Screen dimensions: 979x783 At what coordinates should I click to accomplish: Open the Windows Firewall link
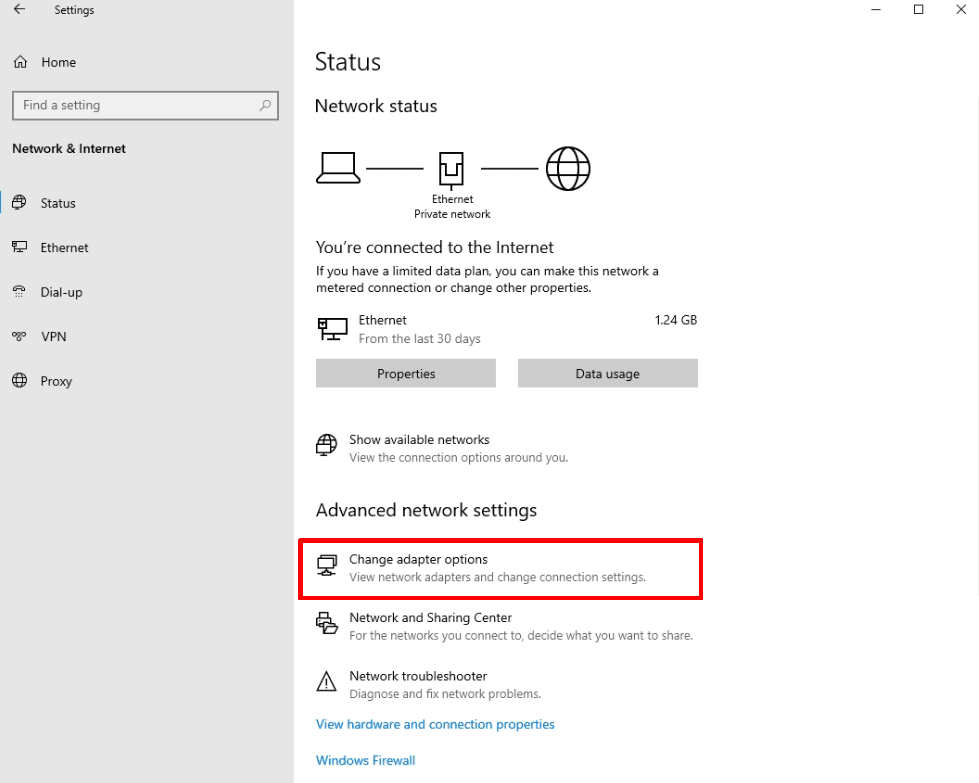coord(365,760)
